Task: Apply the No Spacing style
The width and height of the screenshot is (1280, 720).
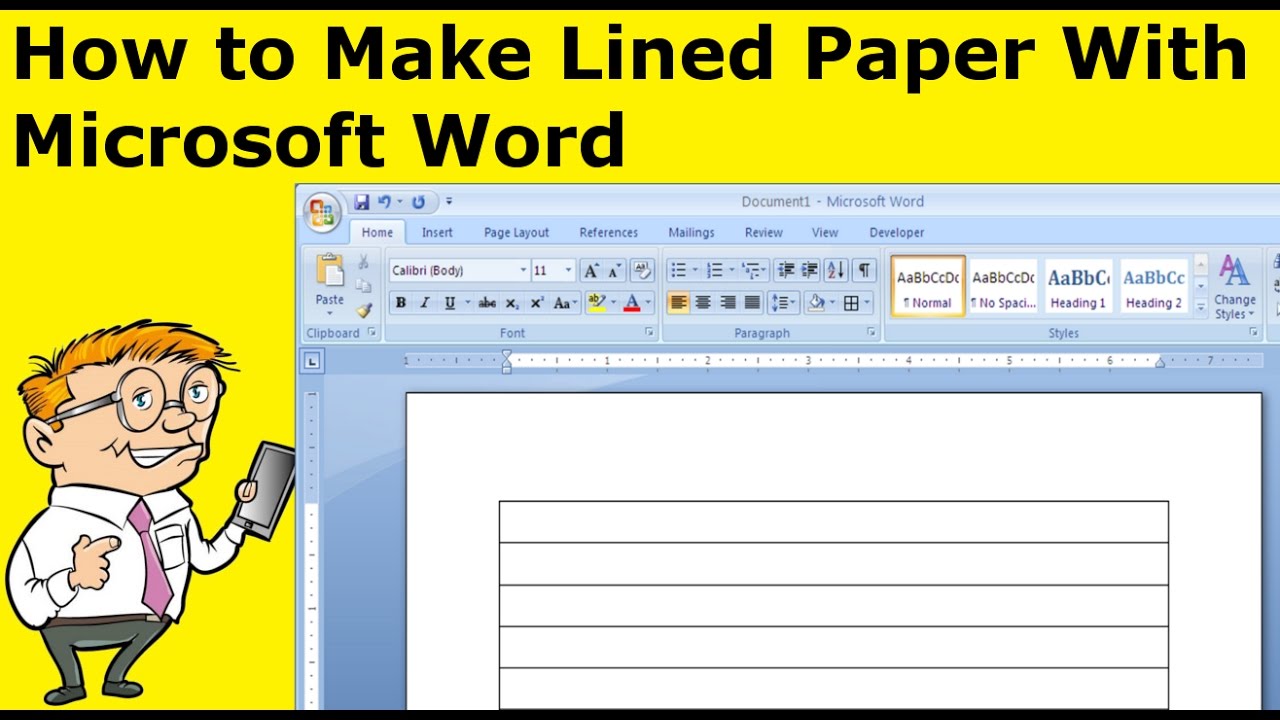Action: [x=1003, y=288]
